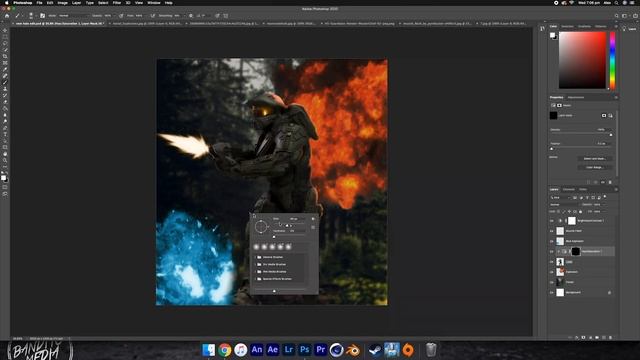640x360 pixels.
Task: Hide the Blue Explosion layer
Action: [552, 241]
